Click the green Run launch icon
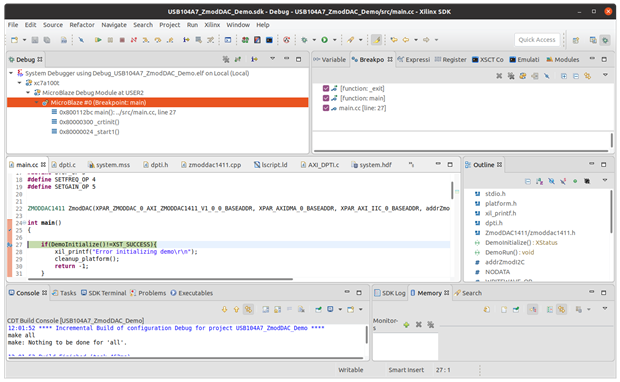The height and width of the screenshot is (382, 620). 325,40
